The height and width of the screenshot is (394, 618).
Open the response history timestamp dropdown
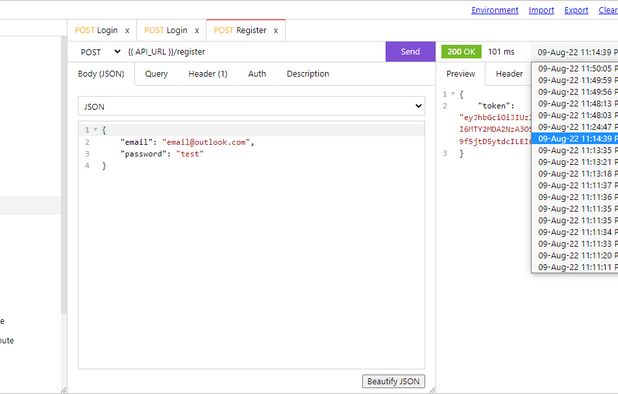coord(576,52)
